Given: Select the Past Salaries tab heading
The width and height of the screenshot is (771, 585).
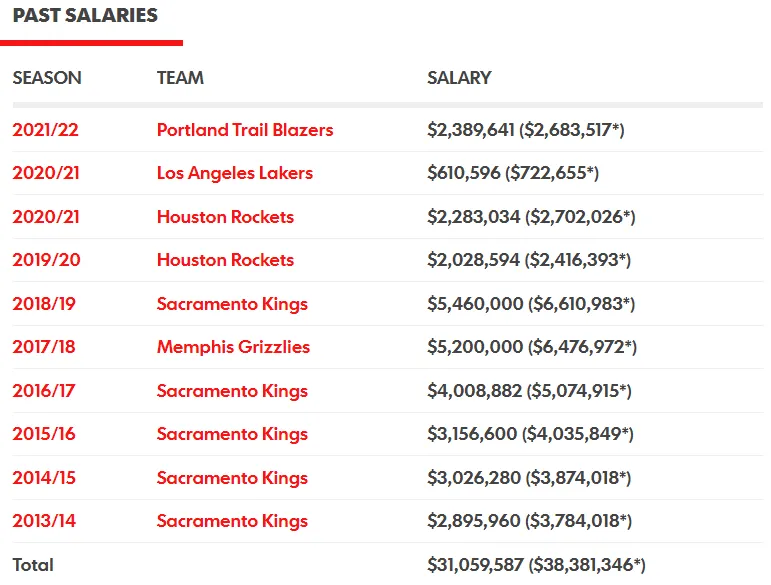Looking at the screenshot, I should [x=85, y=15].
